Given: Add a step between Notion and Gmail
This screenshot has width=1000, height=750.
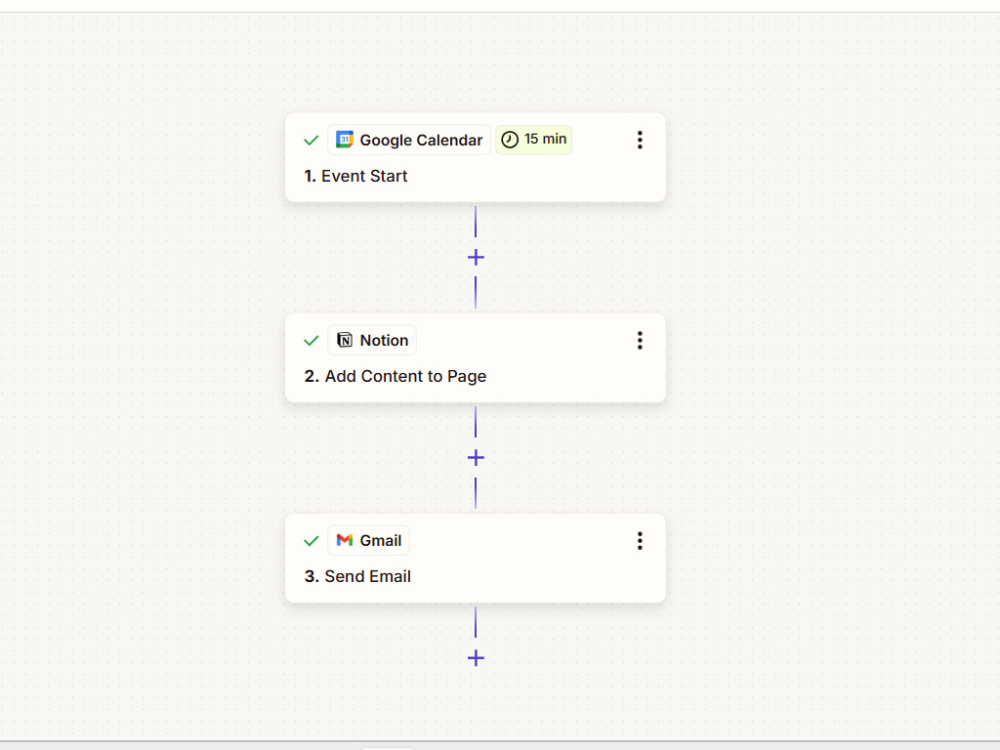Looking at the screenshot, I should pos(476,458).
